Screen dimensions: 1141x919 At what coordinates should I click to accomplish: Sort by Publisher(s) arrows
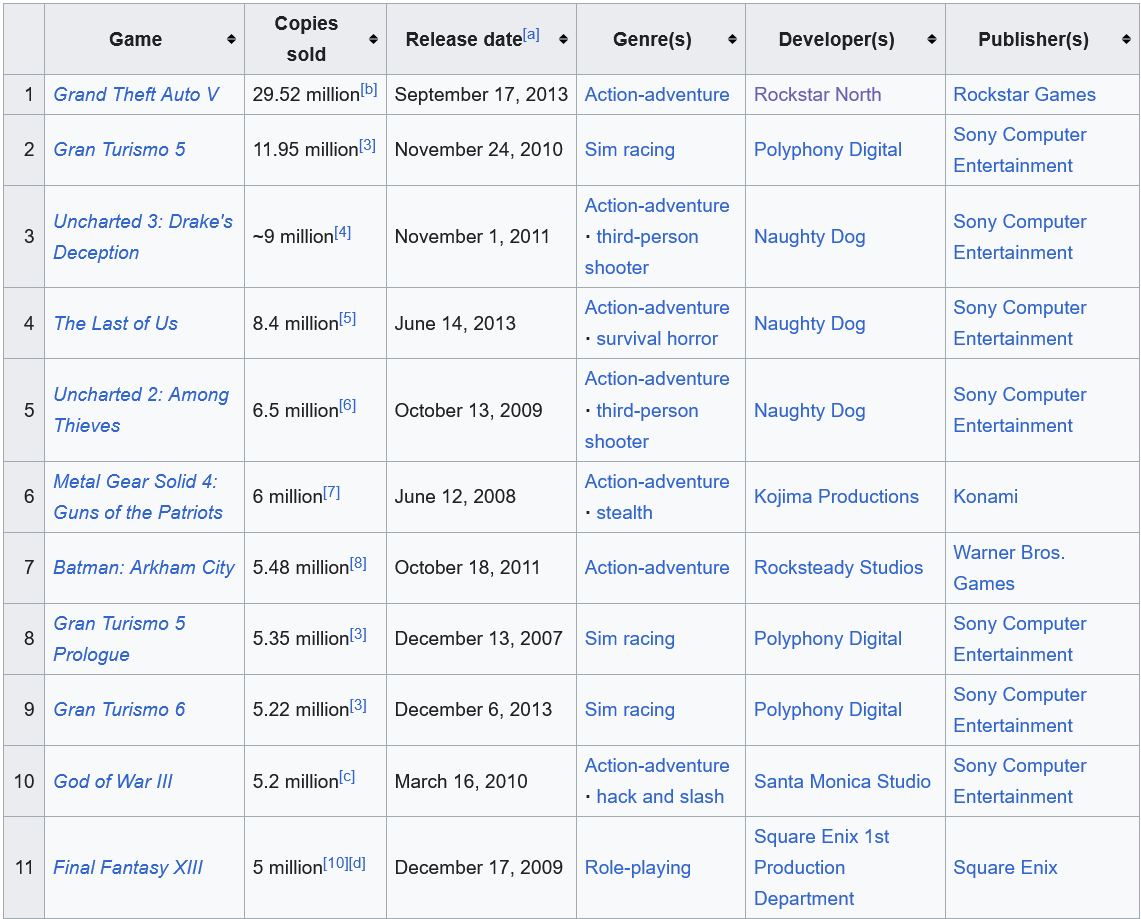[1126, 39]
